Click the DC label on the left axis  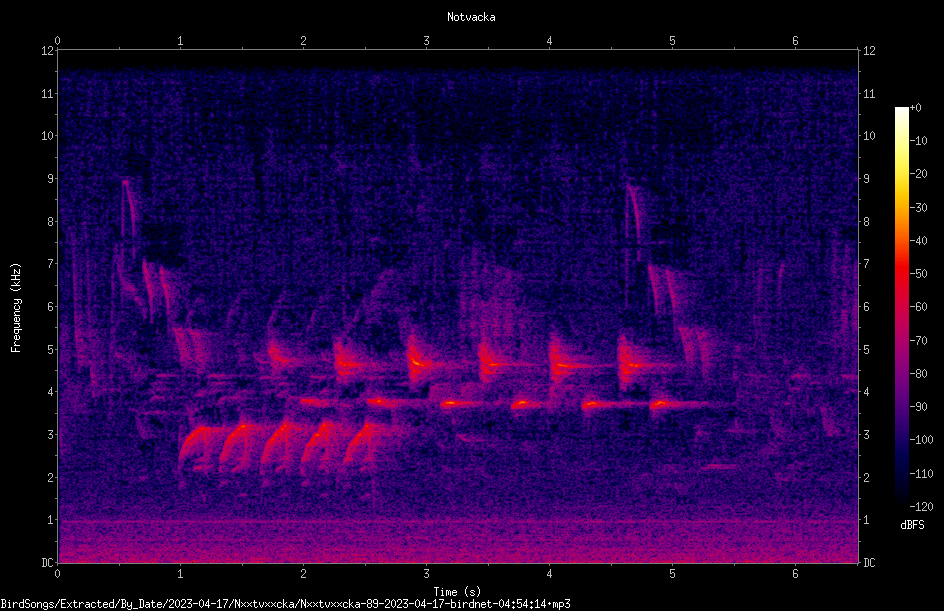tap(47, 562)
